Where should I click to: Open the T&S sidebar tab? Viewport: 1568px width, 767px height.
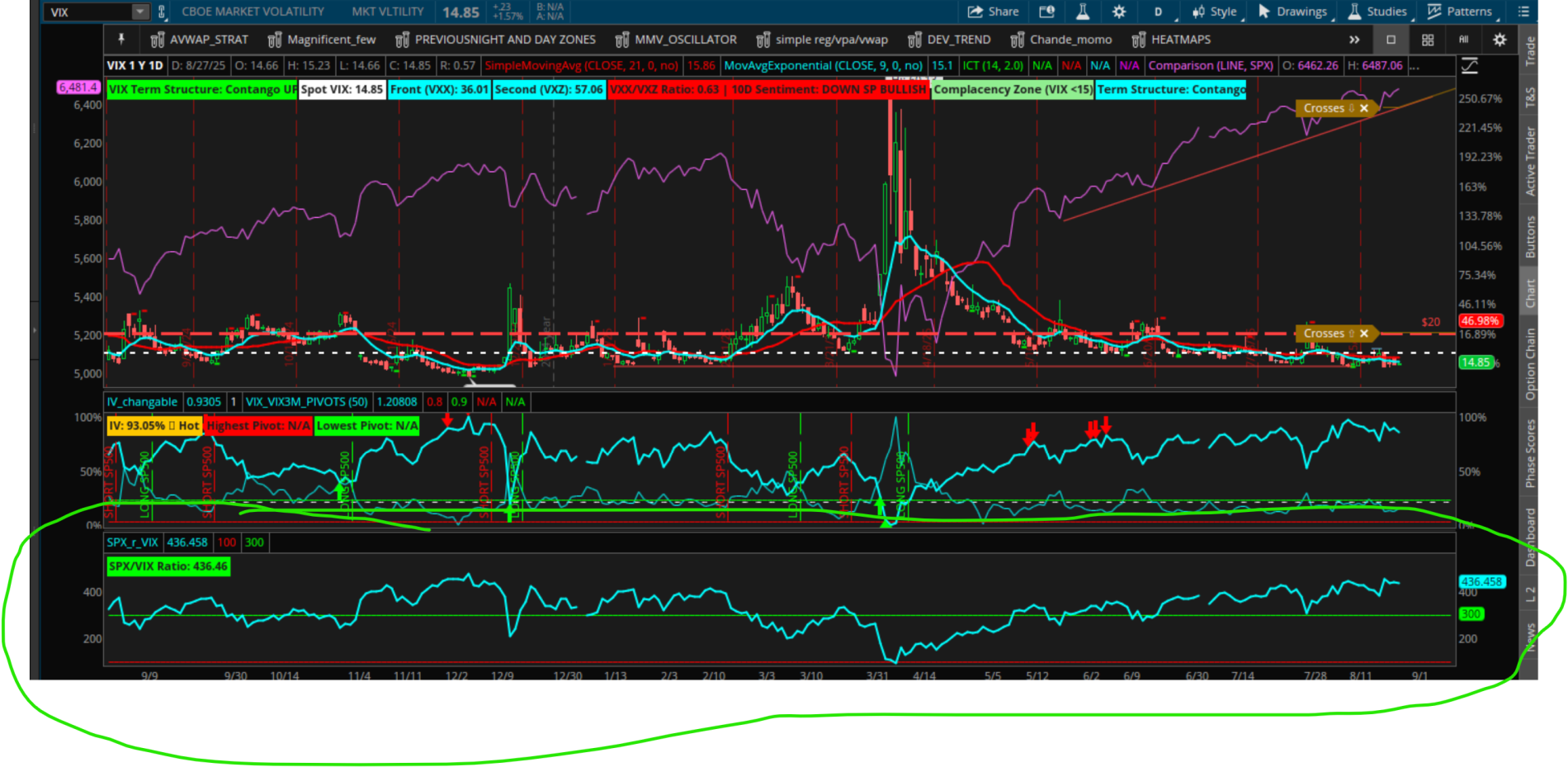[1529, 97]
